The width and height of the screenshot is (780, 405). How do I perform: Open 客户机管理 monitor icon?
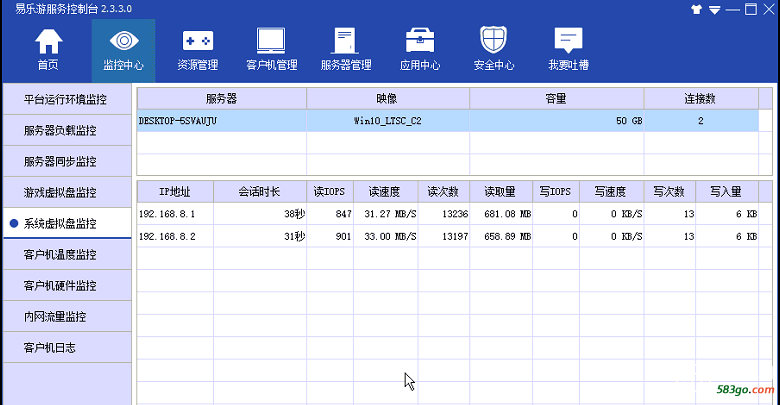coord(271,42)
